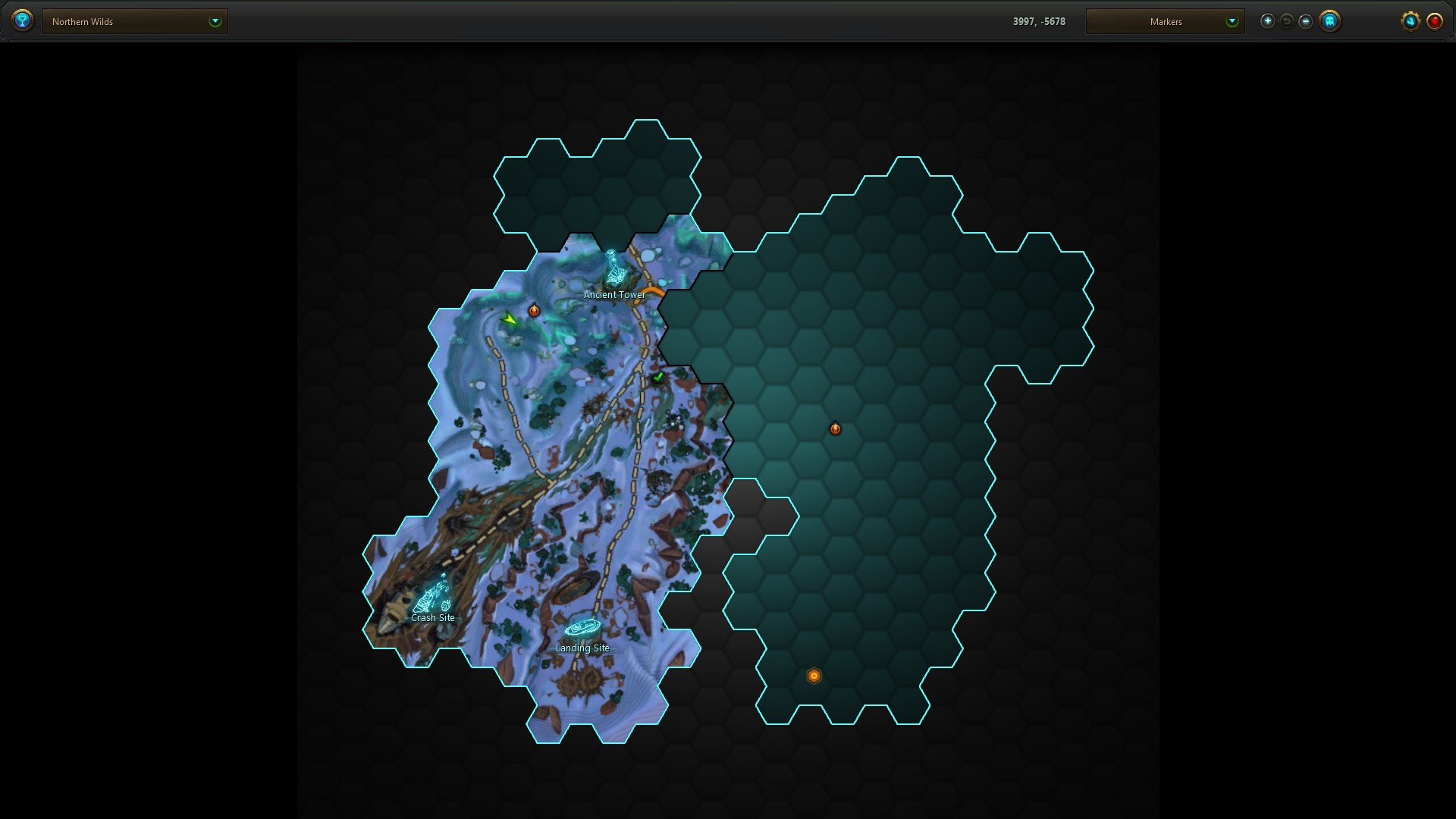Zoom out with the minus button
Screen dimensions: 1456x819
1305,21
